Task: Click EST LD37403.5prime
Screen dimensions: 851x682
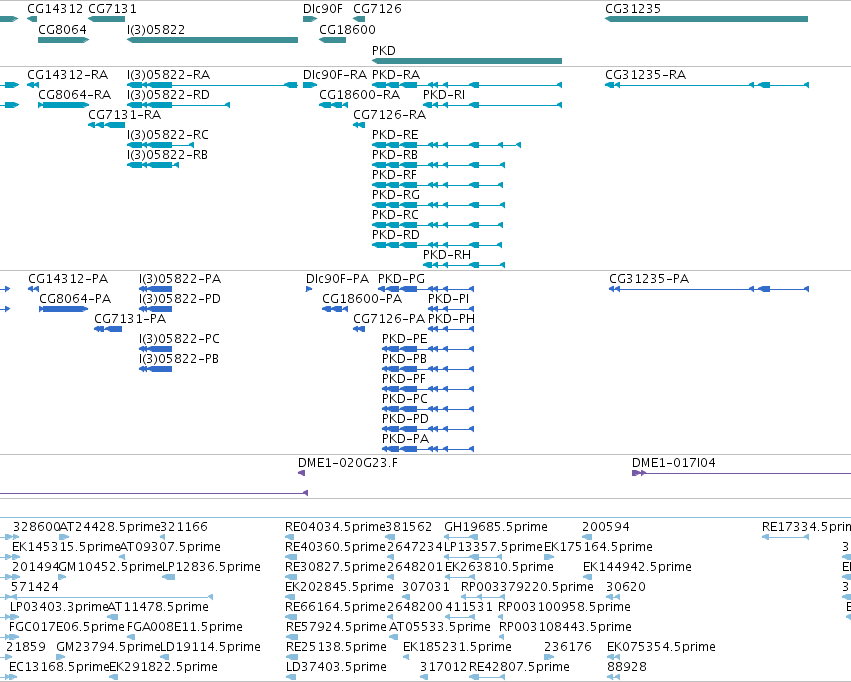Action: pyautogui.click(x=336, y=666)
